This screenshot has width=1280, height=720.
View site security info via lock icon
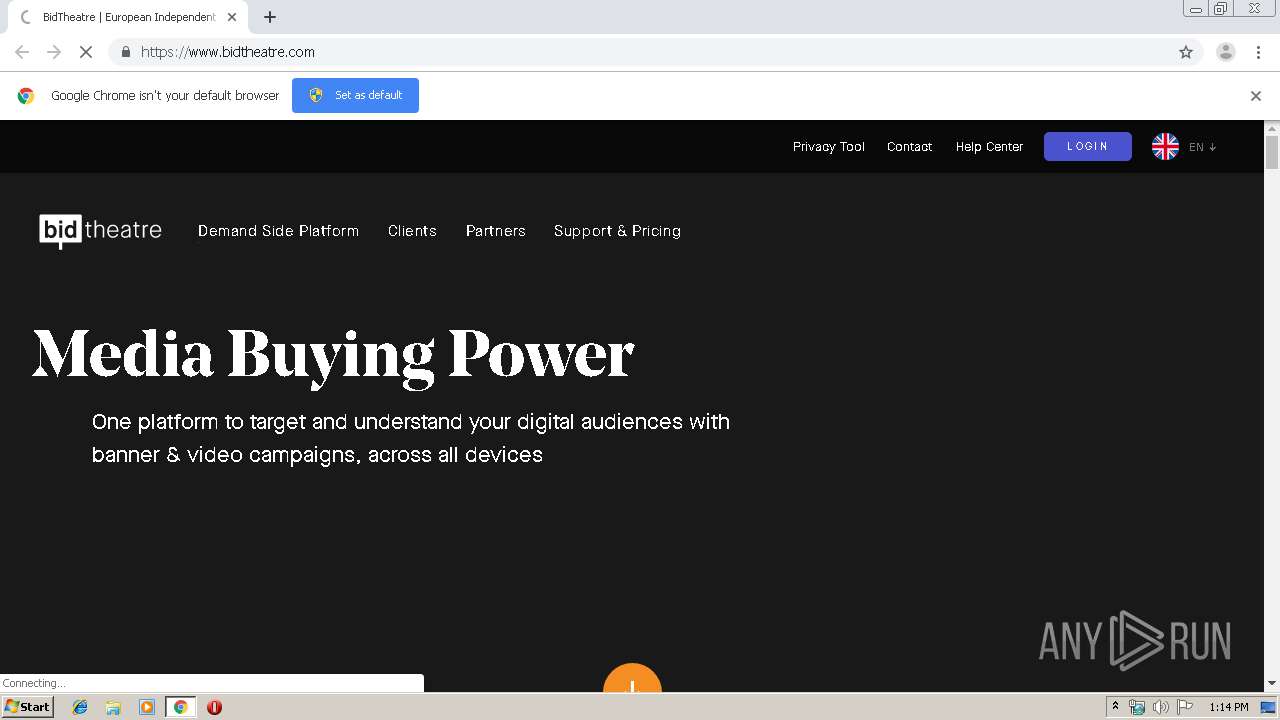tap(125, 52)
